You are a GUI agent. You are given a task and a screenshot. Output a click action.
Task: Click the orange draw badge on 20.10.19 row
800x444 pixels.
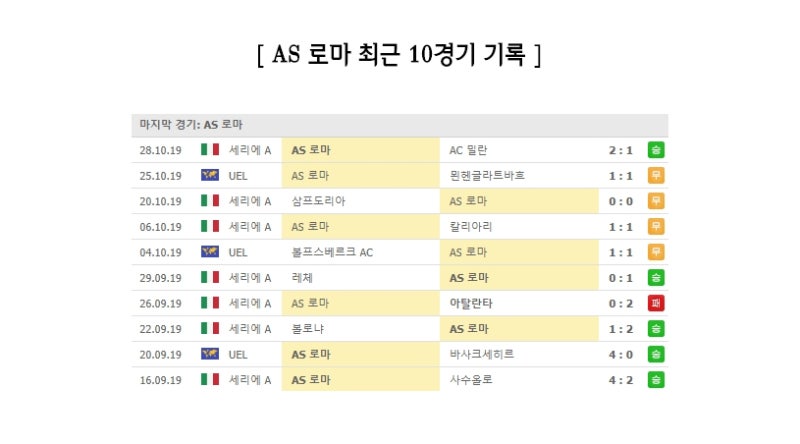coord(656,201)
